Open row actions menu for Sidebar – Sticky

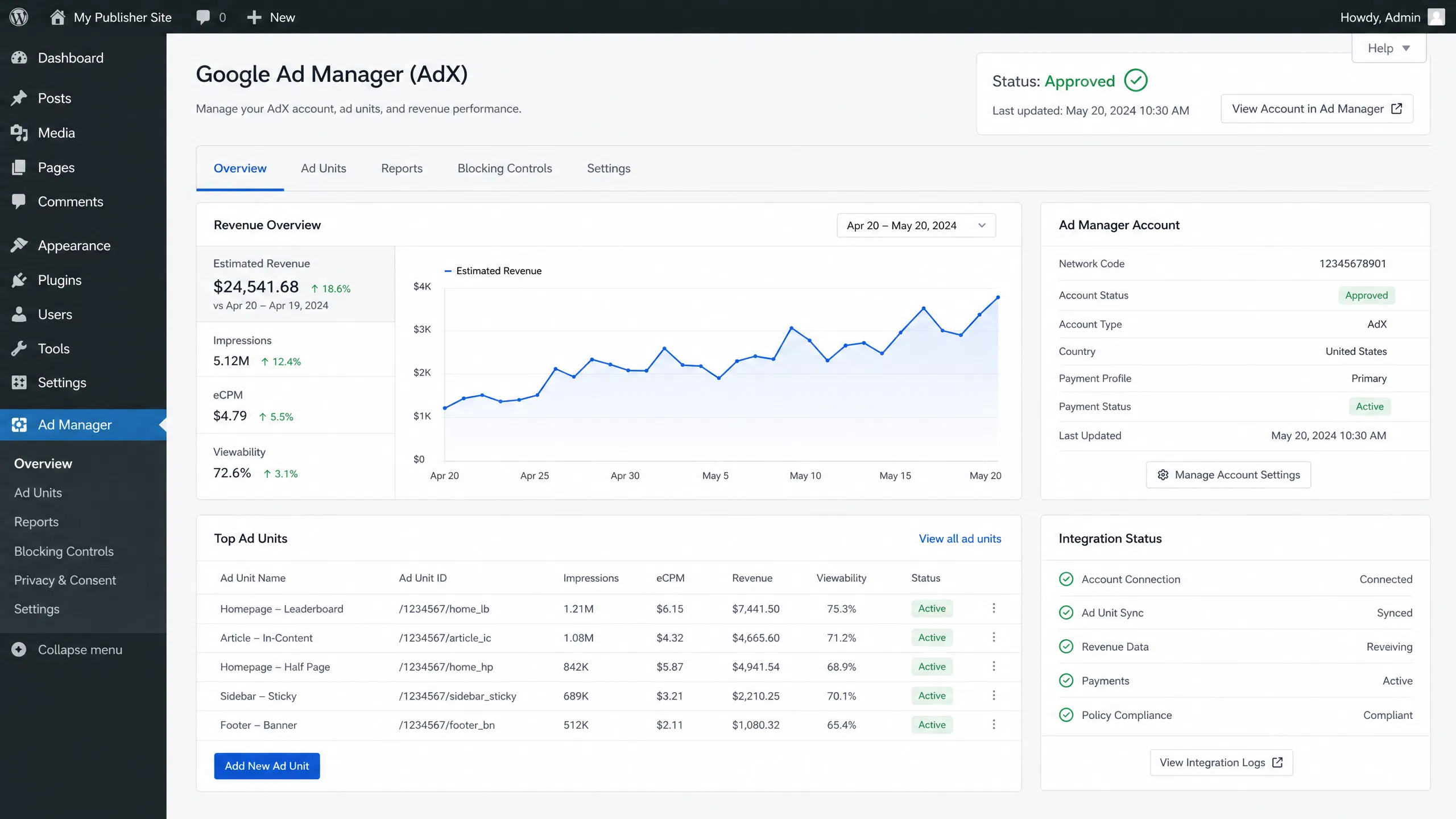994,695
